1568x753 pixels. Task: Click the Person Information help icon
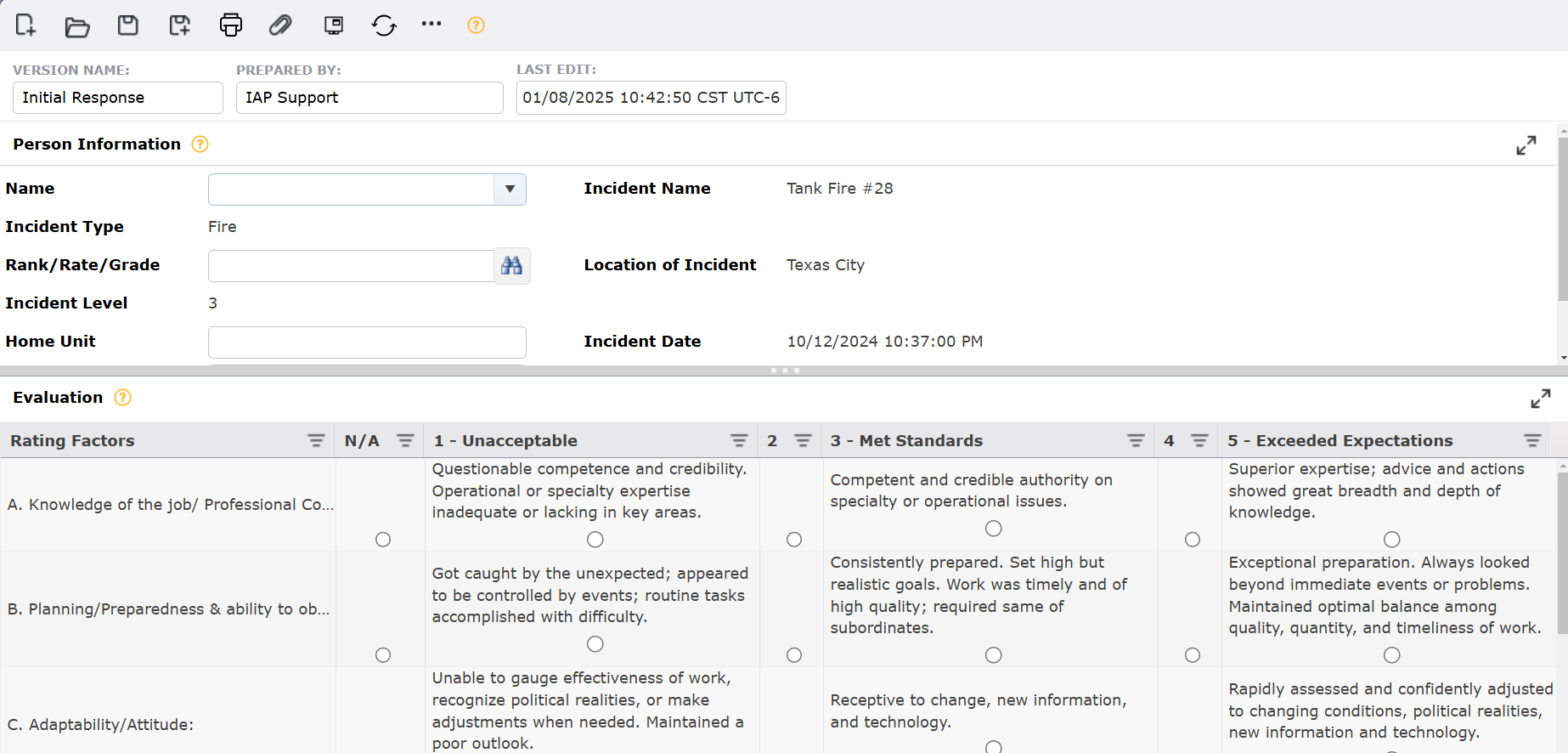tap(200, 144)
